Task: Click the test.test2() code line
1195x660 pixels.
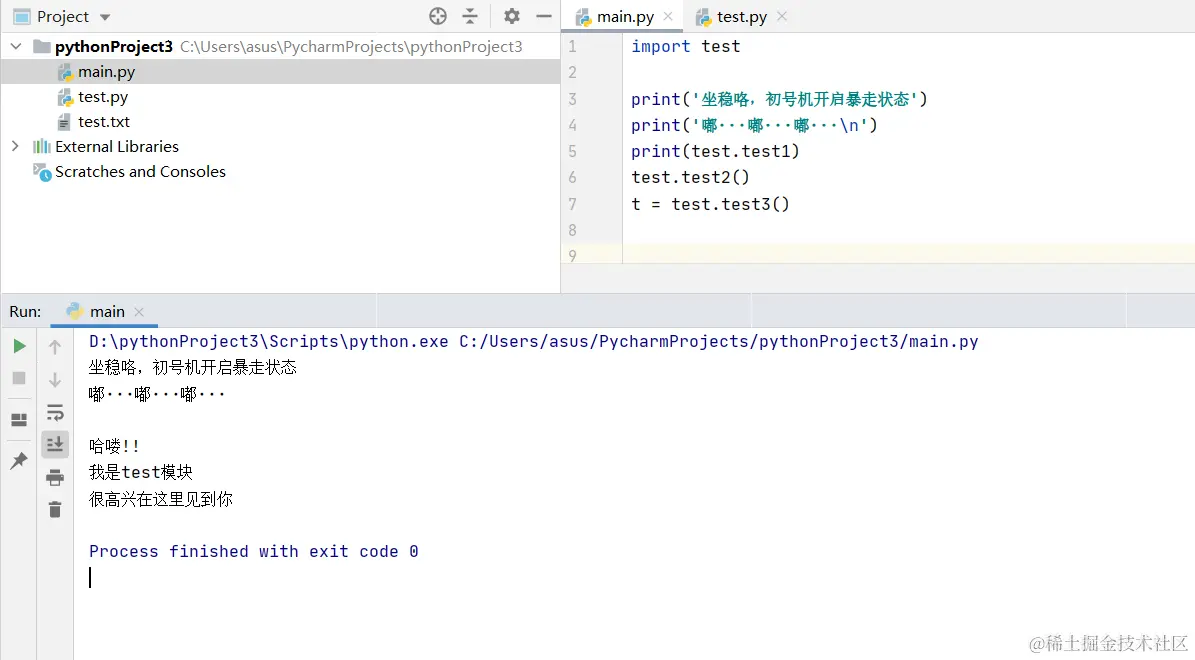Action: tap(690, 177)
